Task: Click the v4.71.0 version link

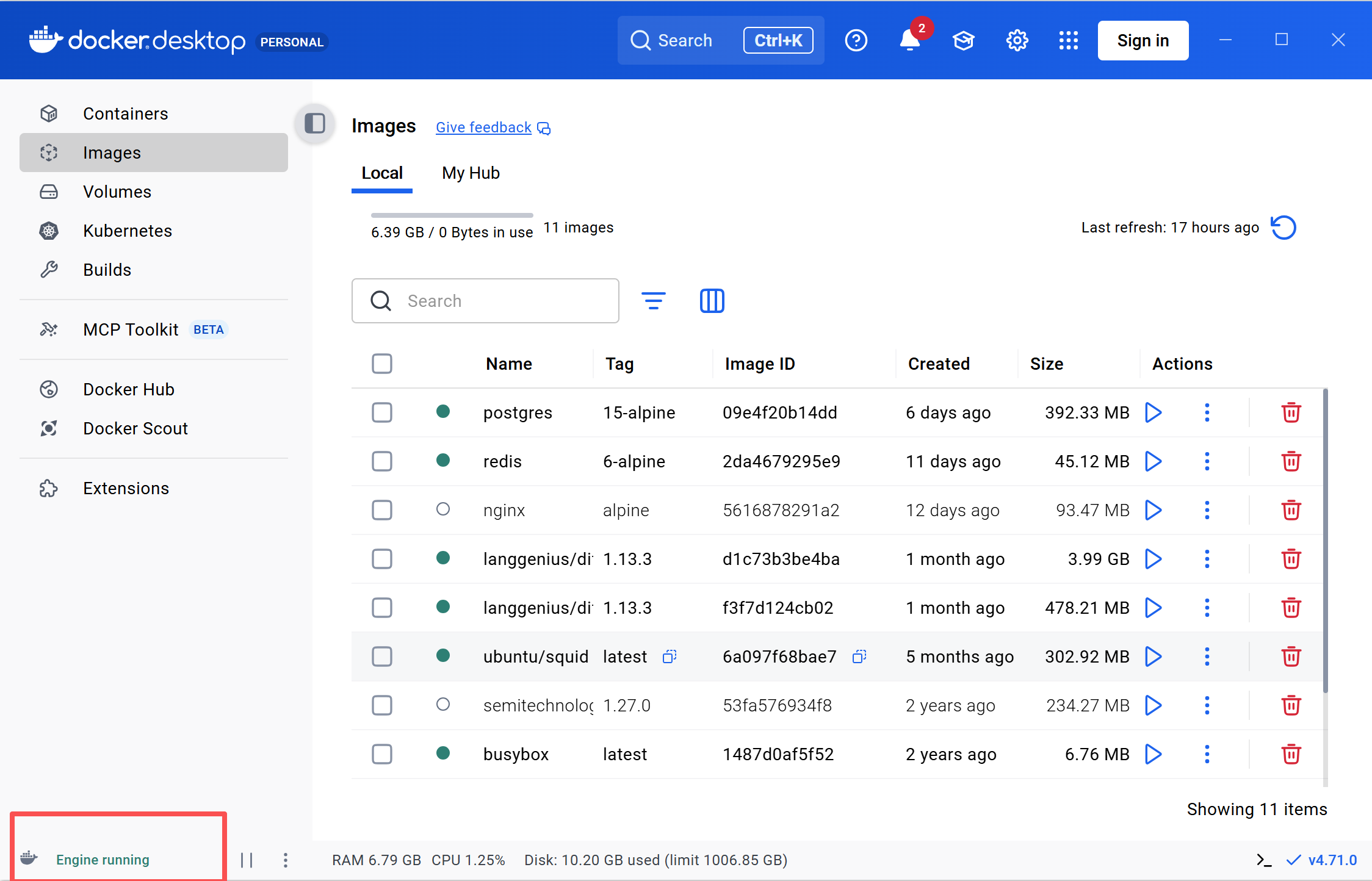Action: (x=1322, y=860)
